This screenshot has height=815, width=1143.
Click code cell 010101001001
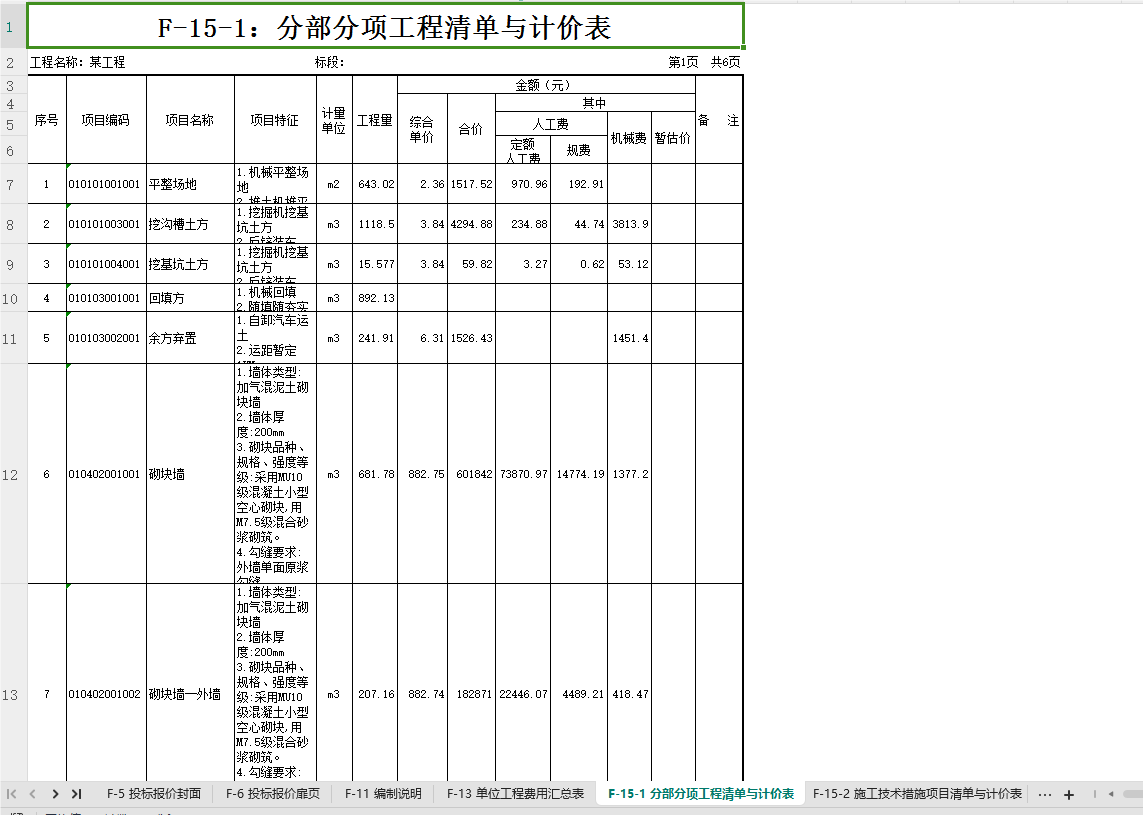click(106, 184)
